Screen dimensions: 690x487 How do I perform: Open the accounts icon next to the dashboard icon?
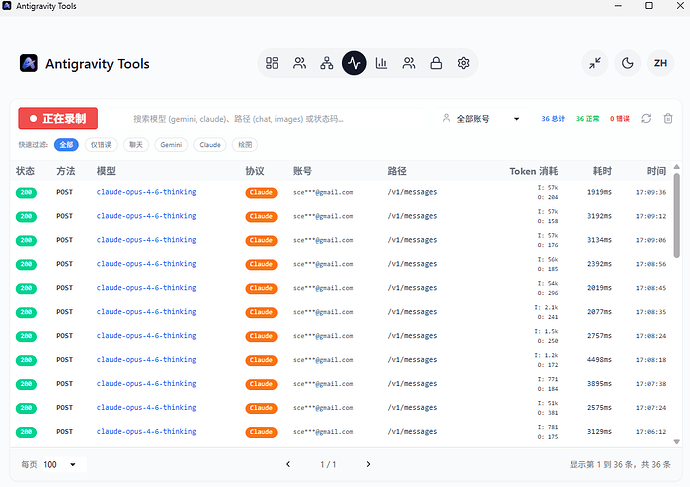point(299,63)
